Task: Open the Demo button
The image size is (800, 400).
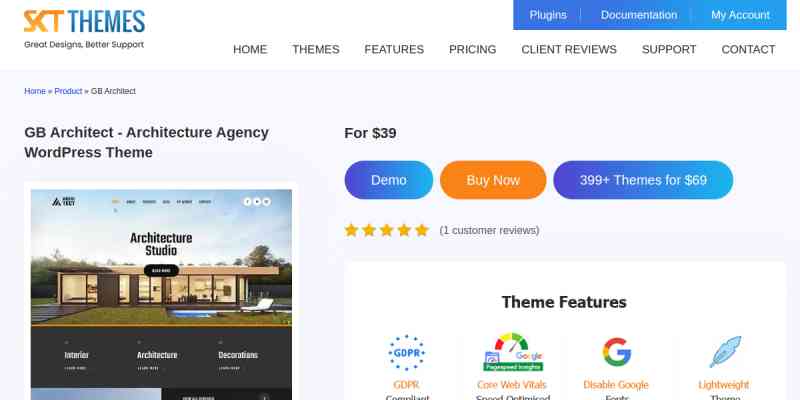Action: 389,180
